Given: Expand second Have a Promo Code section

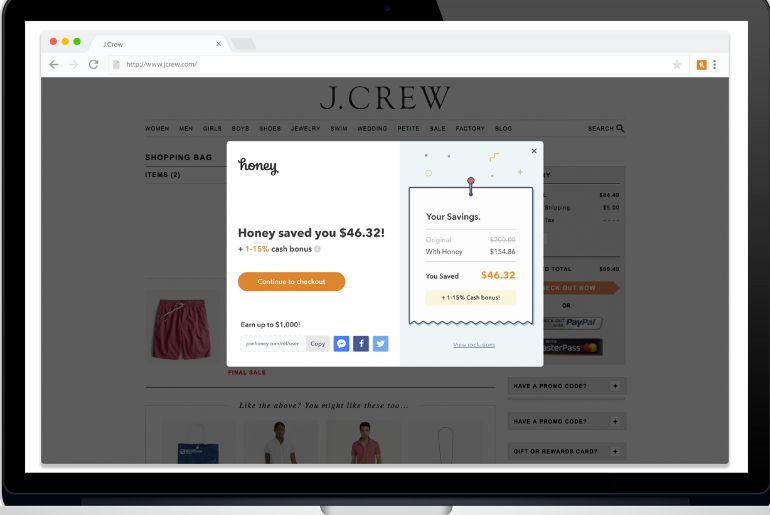Looking at the screenshot, I should (615, 421).
